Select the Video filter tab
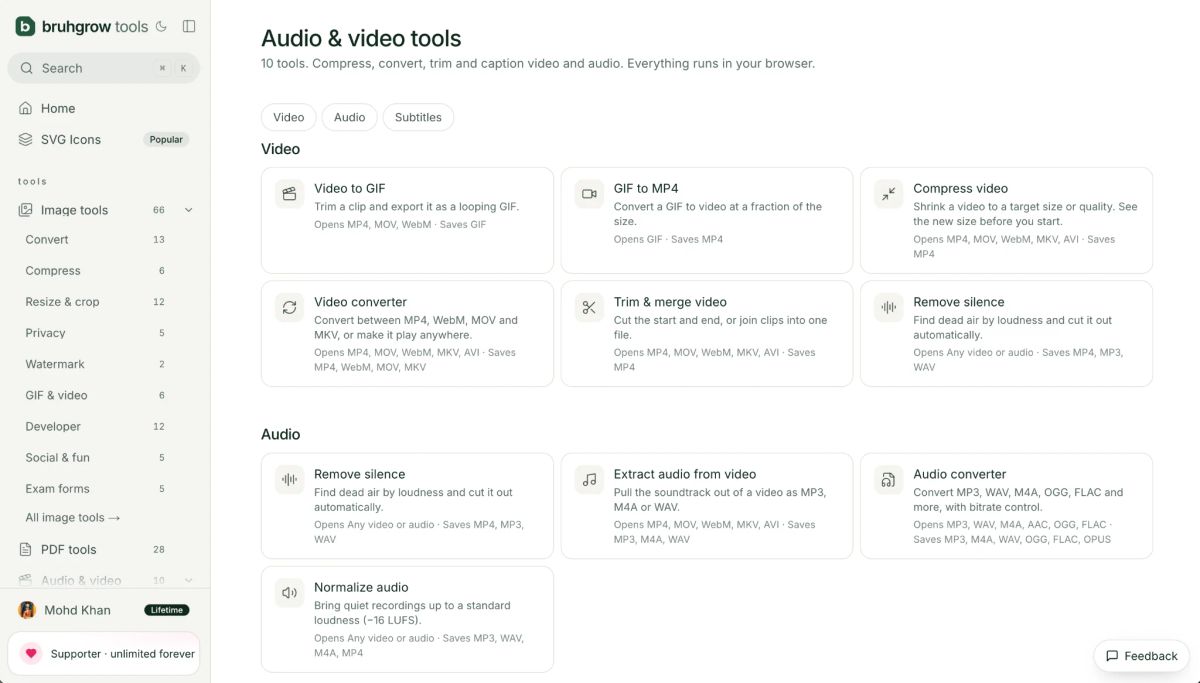Screen dimensions: 1200x683 [289, 117]
